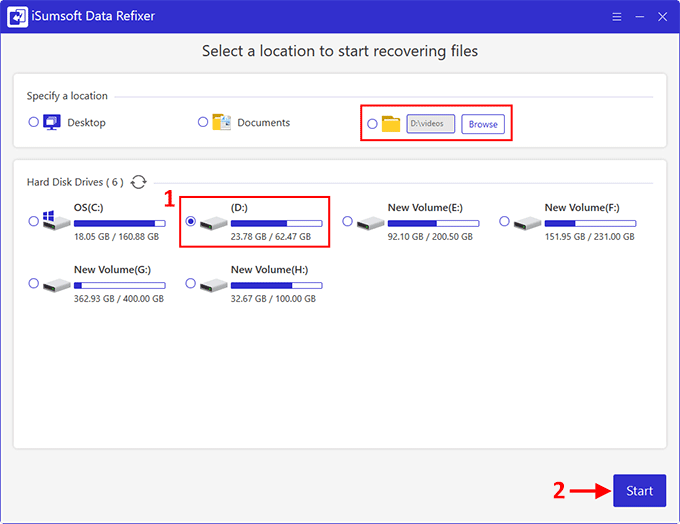Click the New Volume(G:) usage bar
Screen dimensions: 680x524
120,285
